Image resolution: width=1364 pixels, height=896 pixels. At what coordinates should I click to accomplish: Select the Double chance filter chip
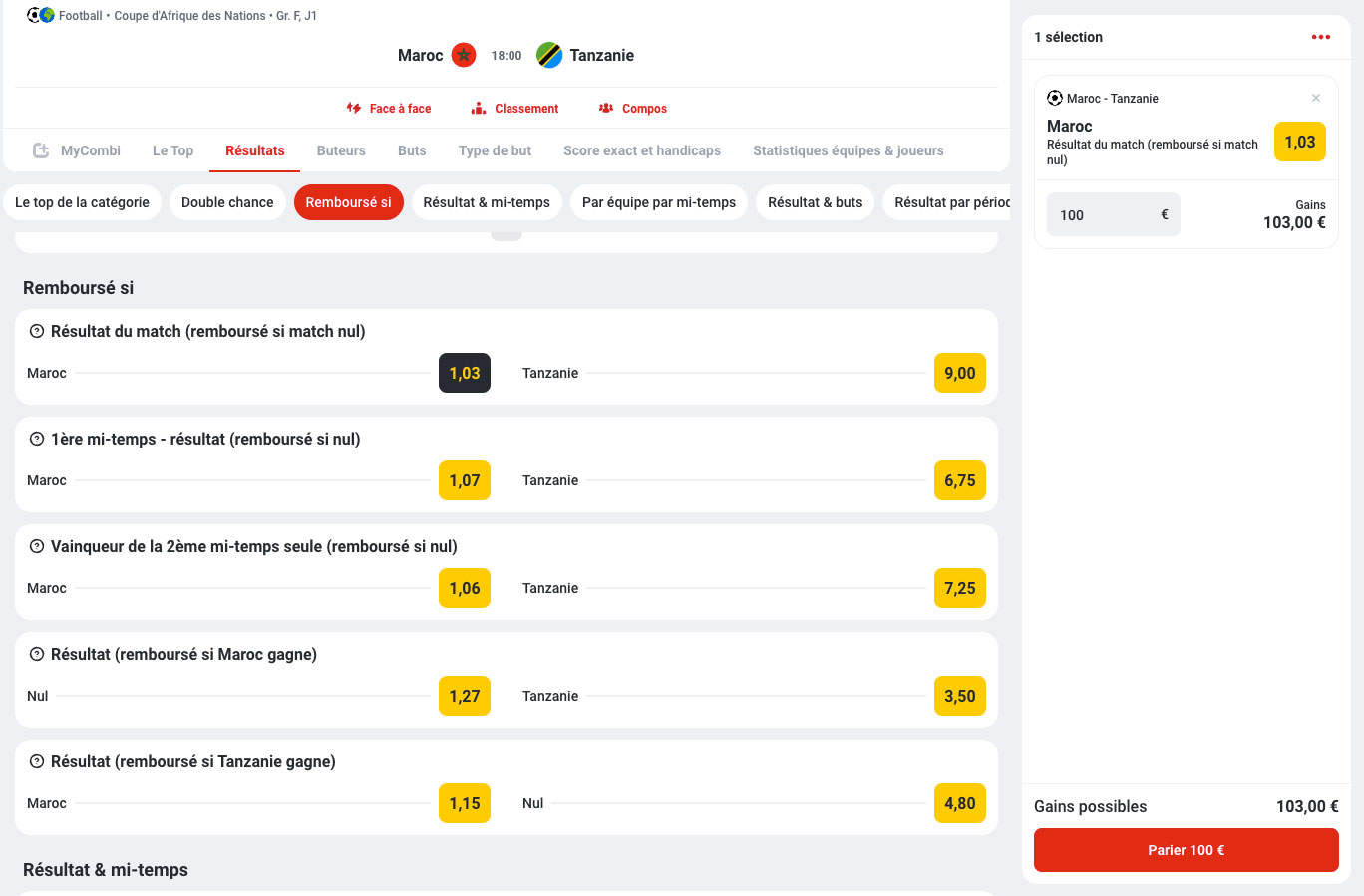pyautogui.click(x=227, y=202)
